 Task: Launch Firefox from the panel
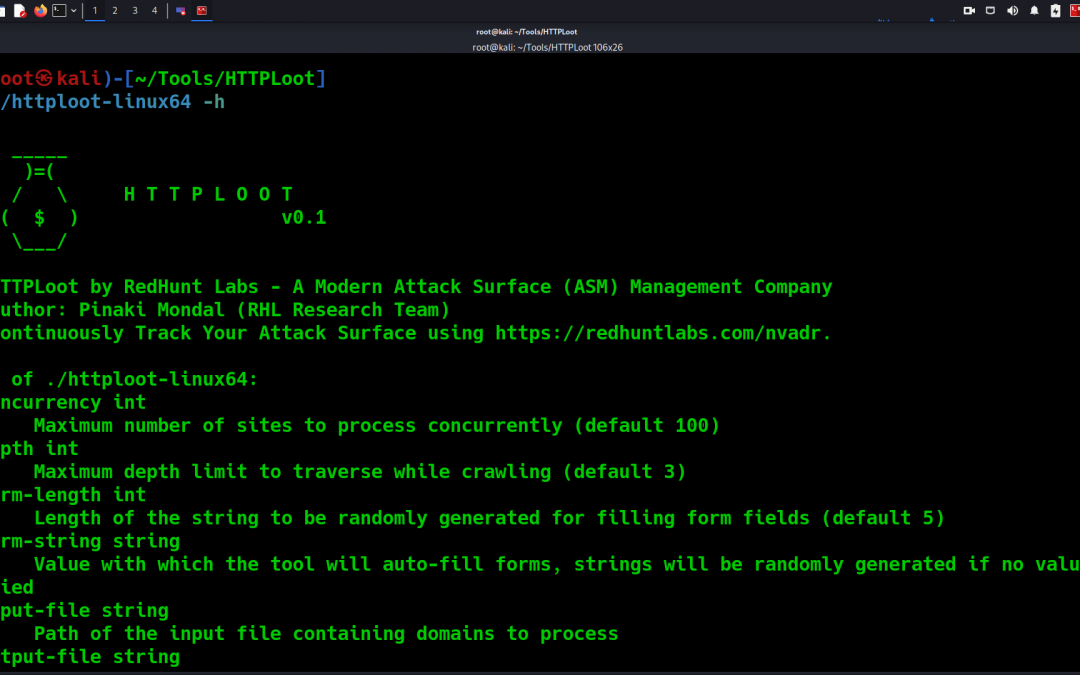pos(40,10)
